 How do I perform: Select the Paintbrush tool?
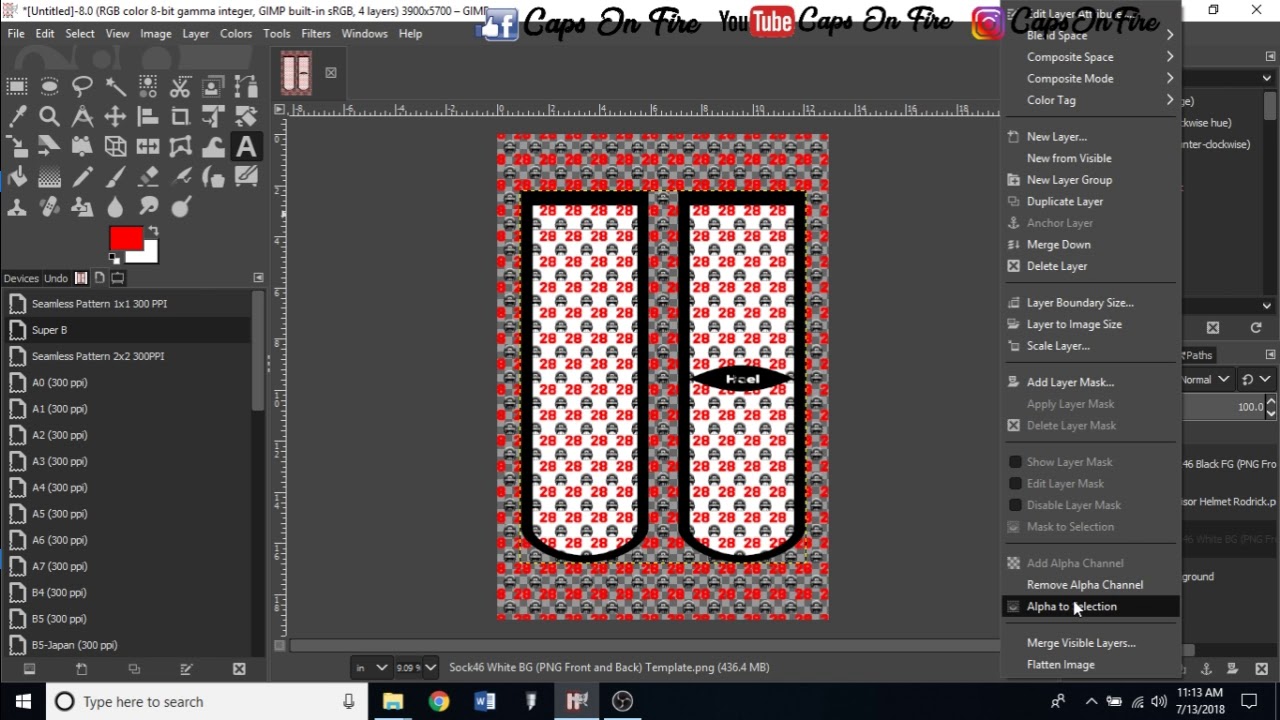click(115, 178)
